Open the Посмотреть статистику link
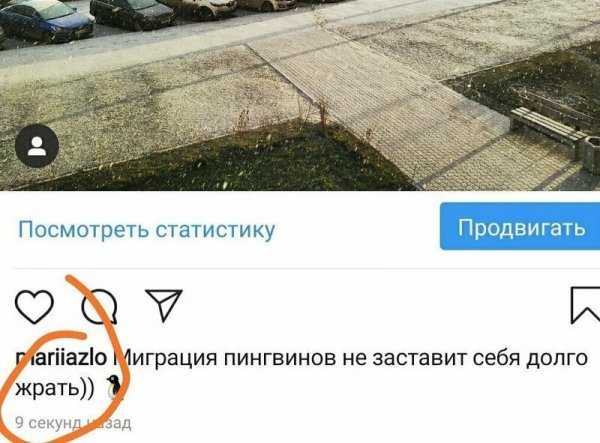The image size is (600, 443). 147,230
